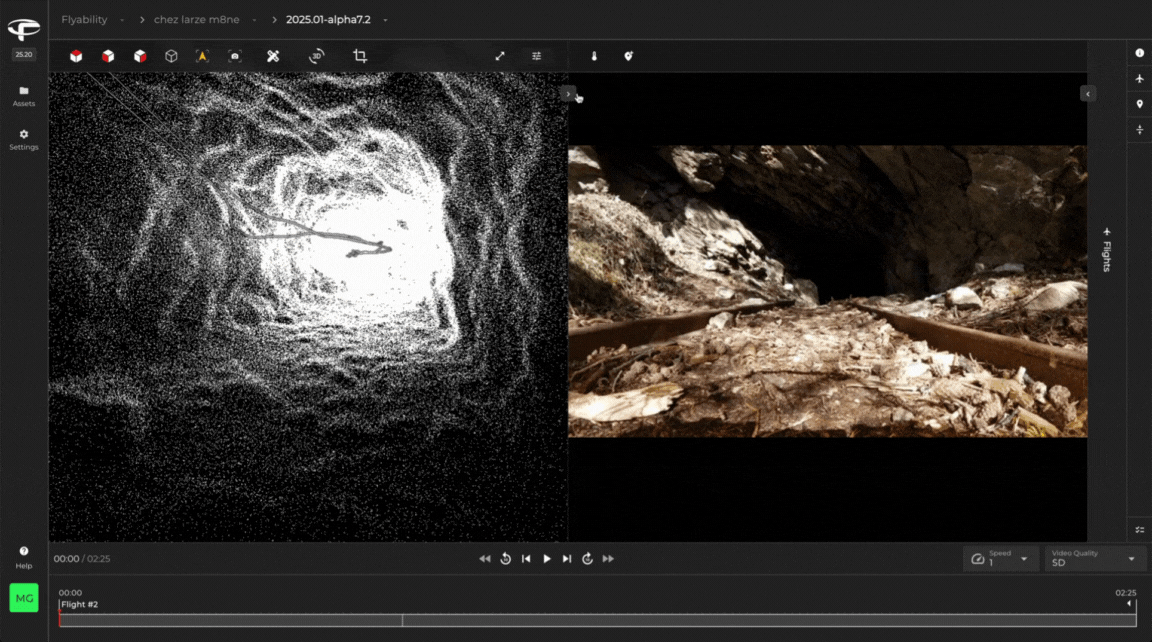
Task: Toggle the yellow arrow navigation view icon
Action: pyautogui.click(x=202, y=56)
